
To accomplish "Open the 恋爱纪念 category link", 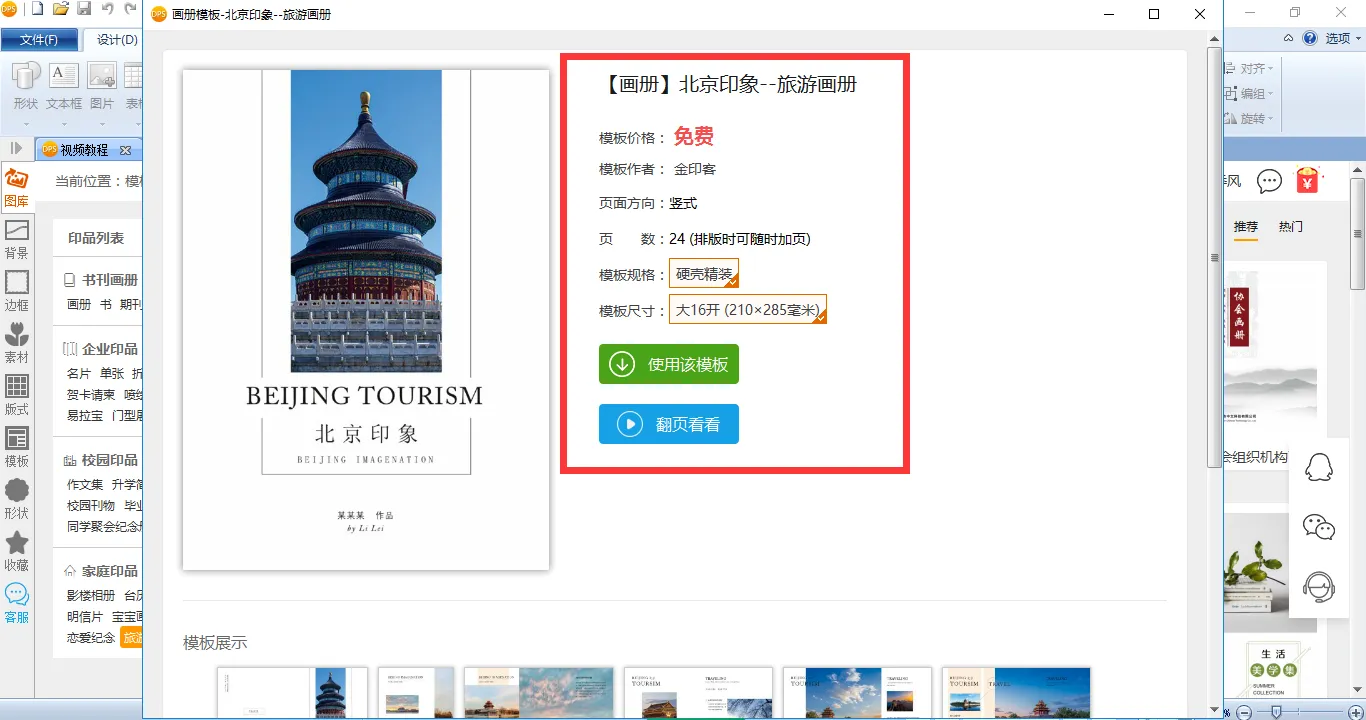I will click(91, 637).
